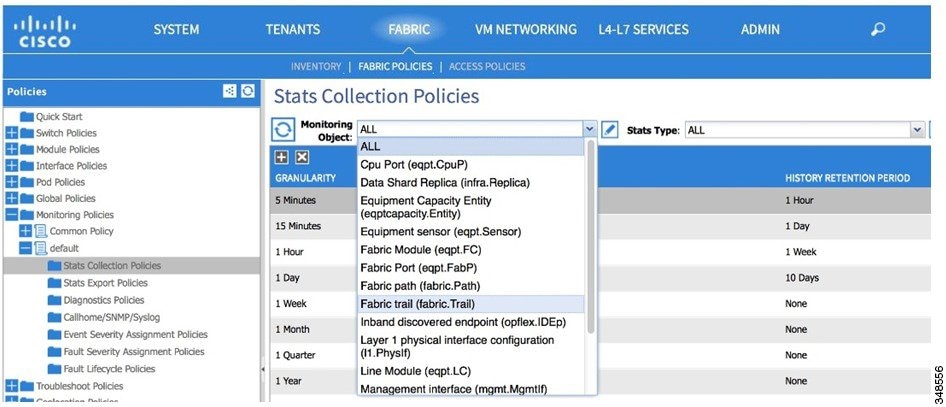Click the Policies panel refresh icon
The image size is (946, 407).
coord(247,91)
